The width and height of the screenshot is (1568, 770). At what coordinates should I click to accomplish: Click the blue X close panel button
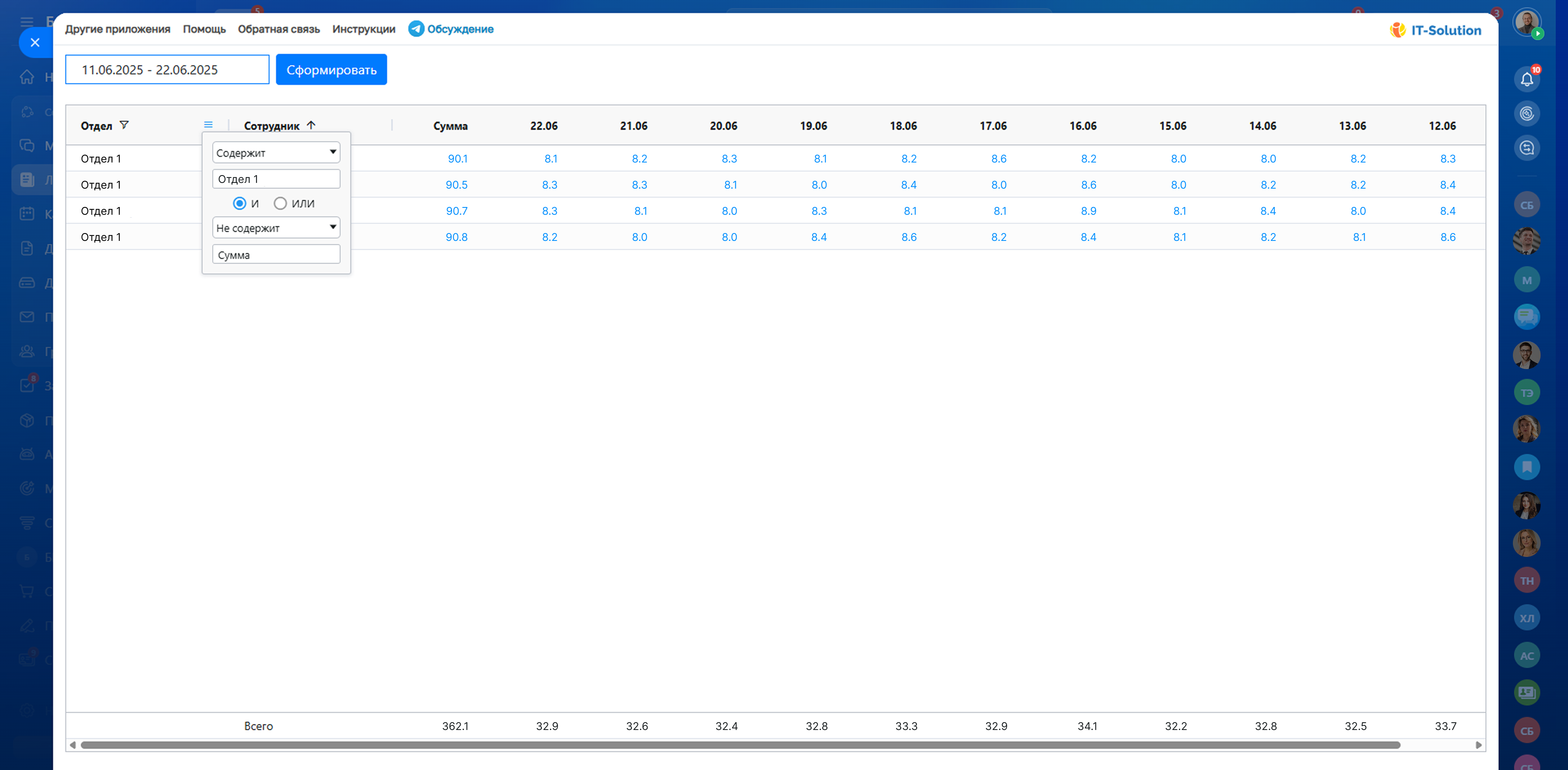(x=35, y=42)
